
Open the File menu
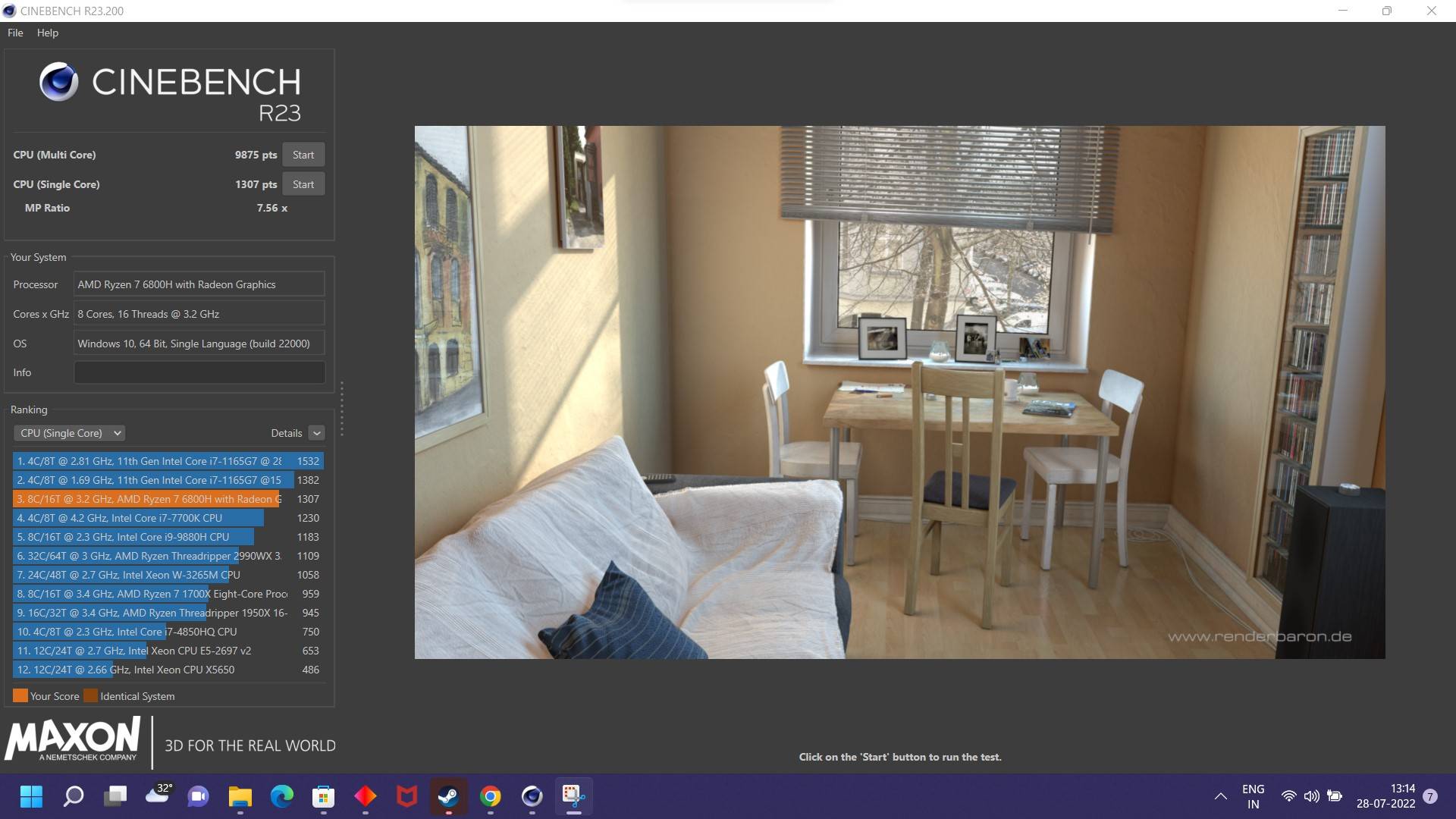tap(15, 33)
